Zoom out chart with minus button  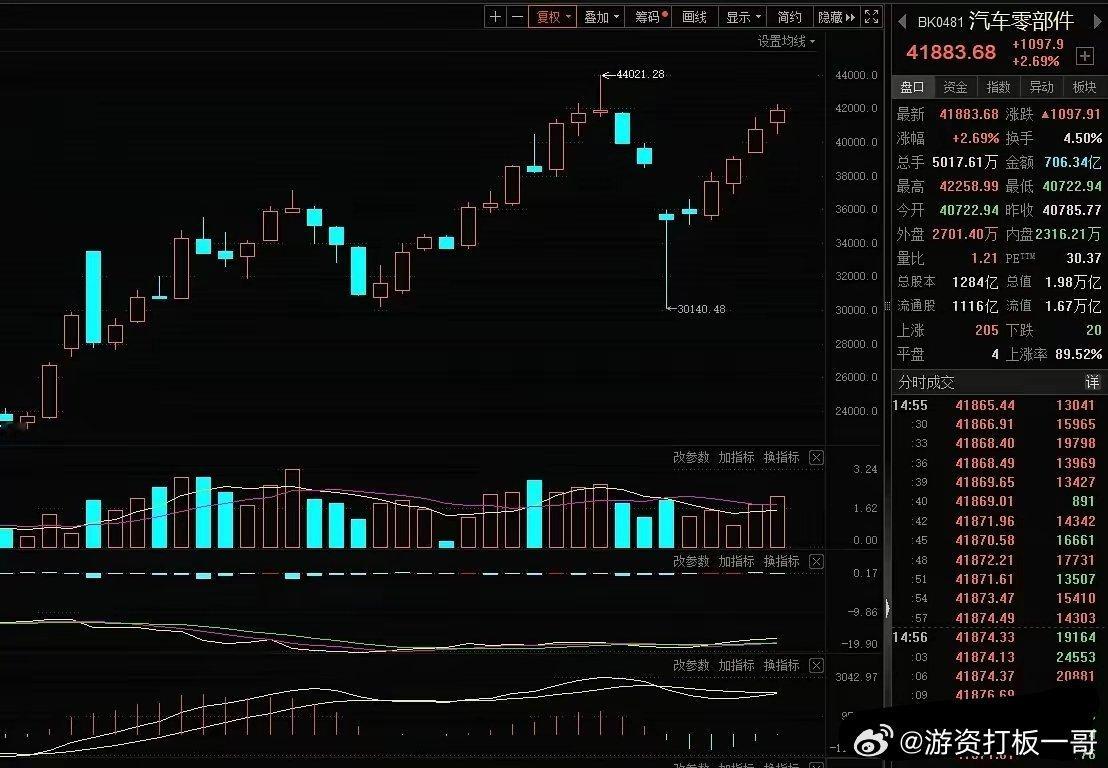[x=517, y=17]
